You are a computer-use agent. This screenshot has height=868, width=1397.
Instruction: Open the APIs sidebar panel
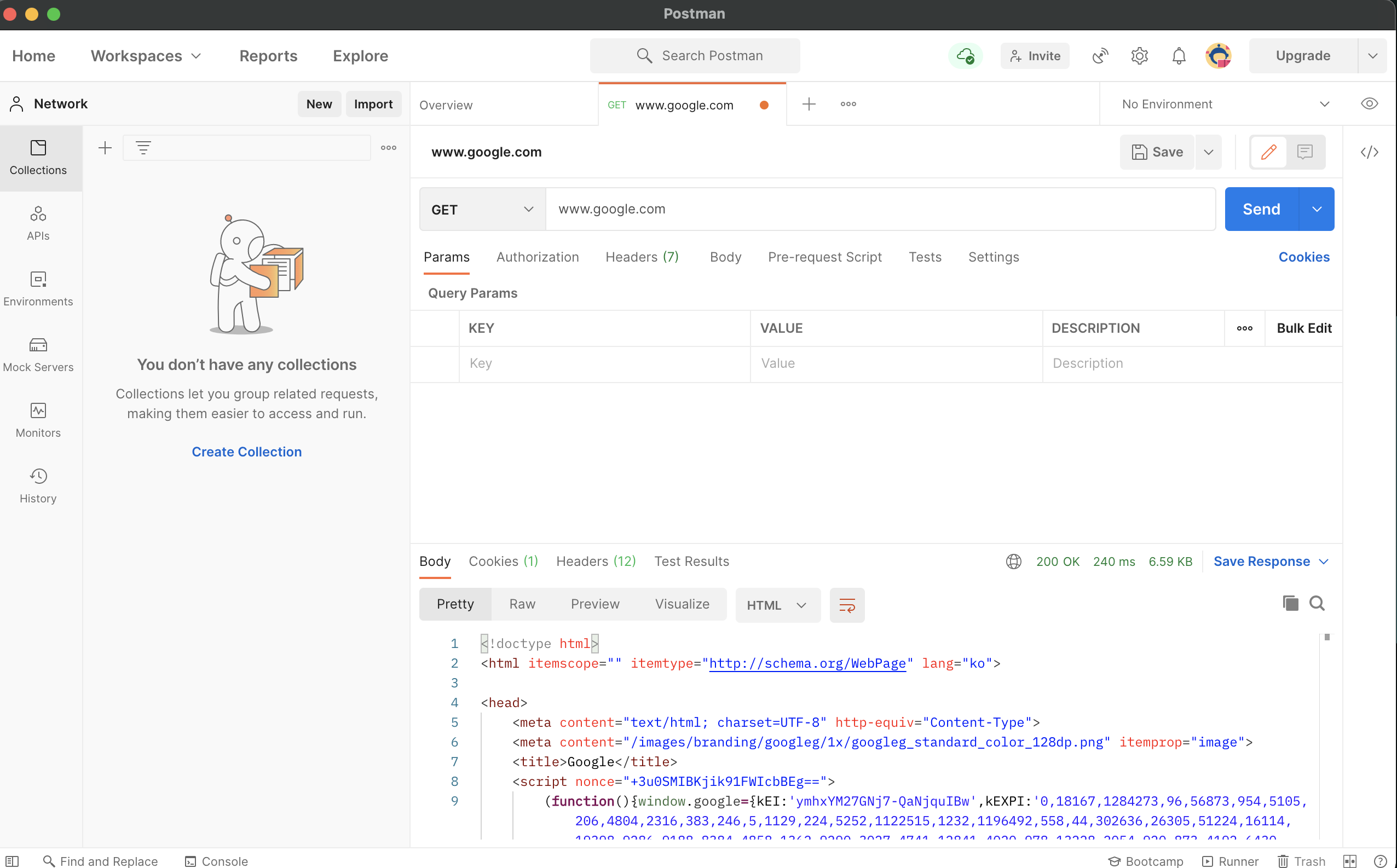coord(38,223)
